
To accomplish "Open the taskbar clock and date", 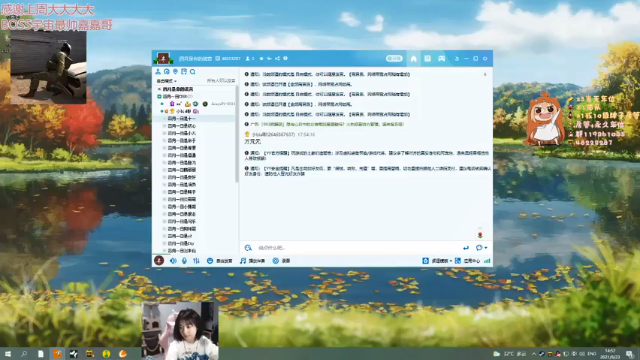I will 611,354.
